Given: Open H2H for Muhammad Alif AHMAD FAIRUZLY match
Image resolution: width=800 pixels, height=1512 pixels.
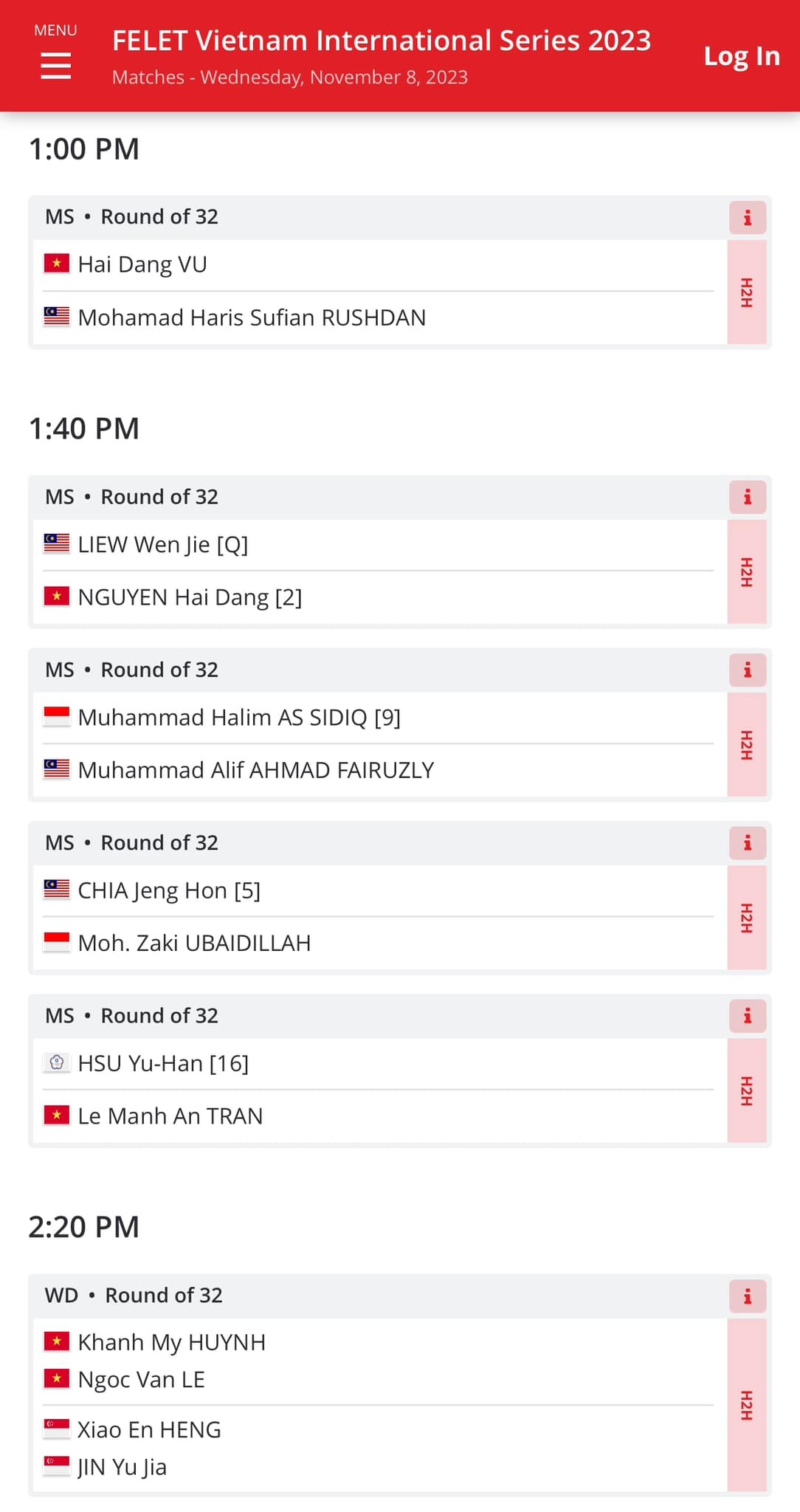Looking at the screenshot, I should tap(747, 745).
